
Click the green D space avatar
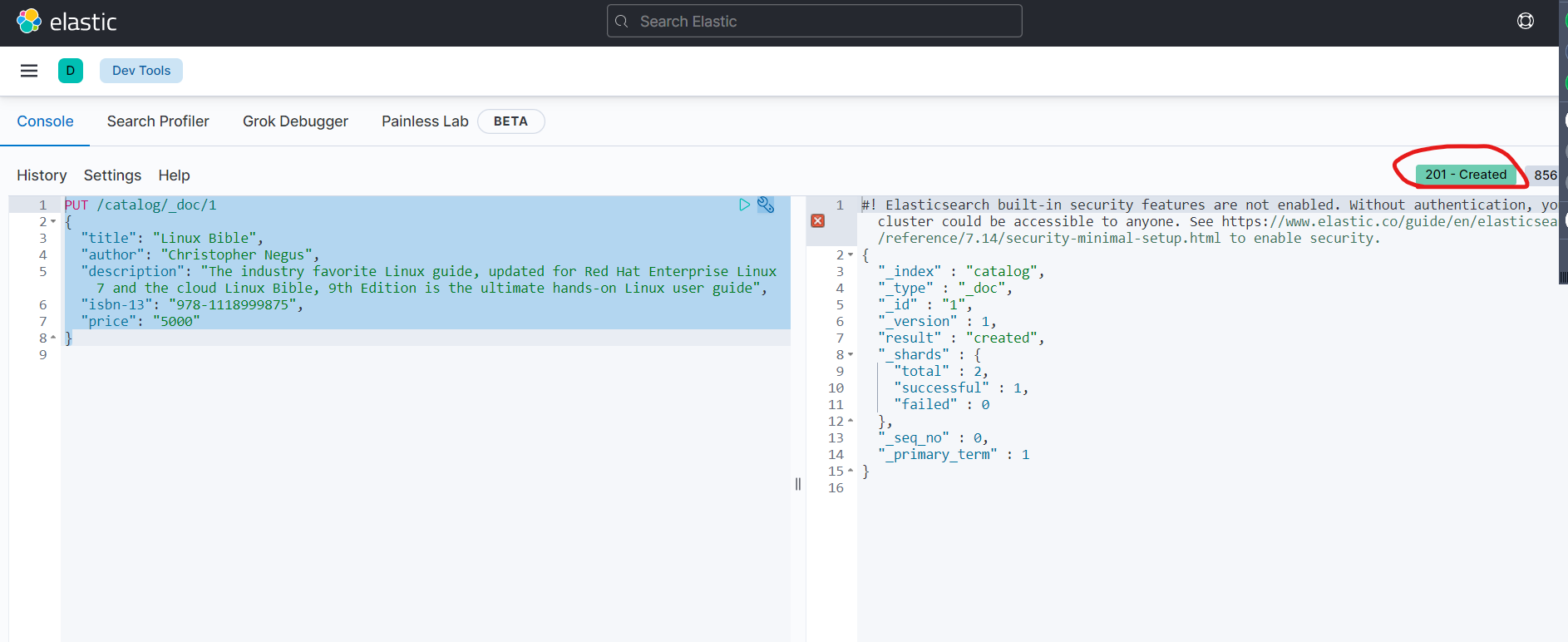(71, 71)
